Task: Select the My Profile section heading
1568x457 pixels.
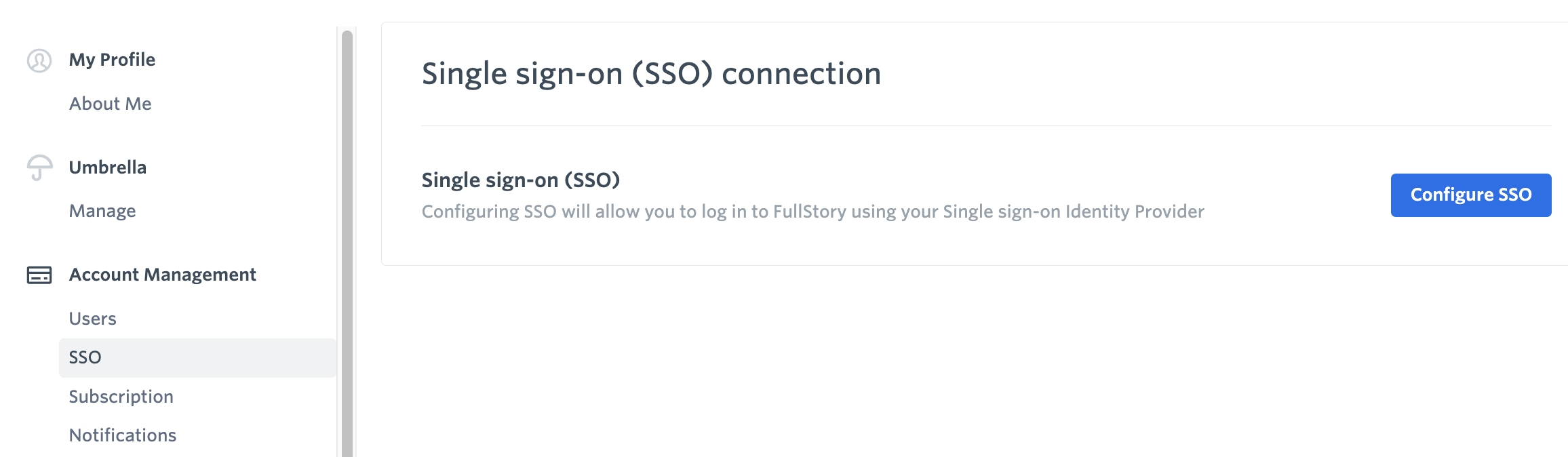Action: [112, 60]
